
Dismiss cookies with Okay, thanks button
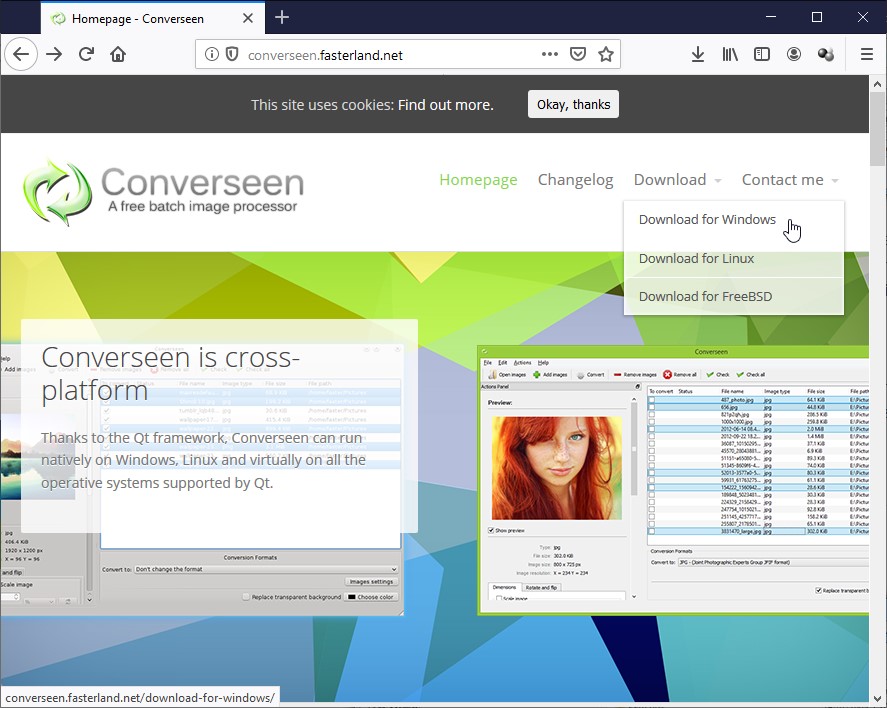click(573, 105)
